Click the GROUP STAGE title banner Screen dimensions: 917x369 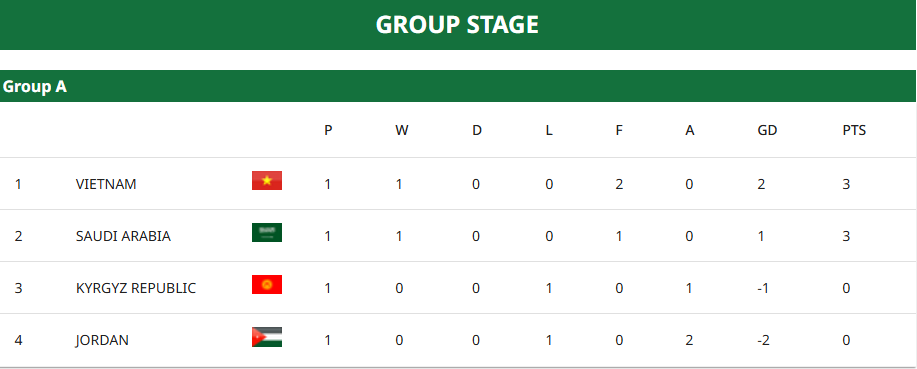458,25
